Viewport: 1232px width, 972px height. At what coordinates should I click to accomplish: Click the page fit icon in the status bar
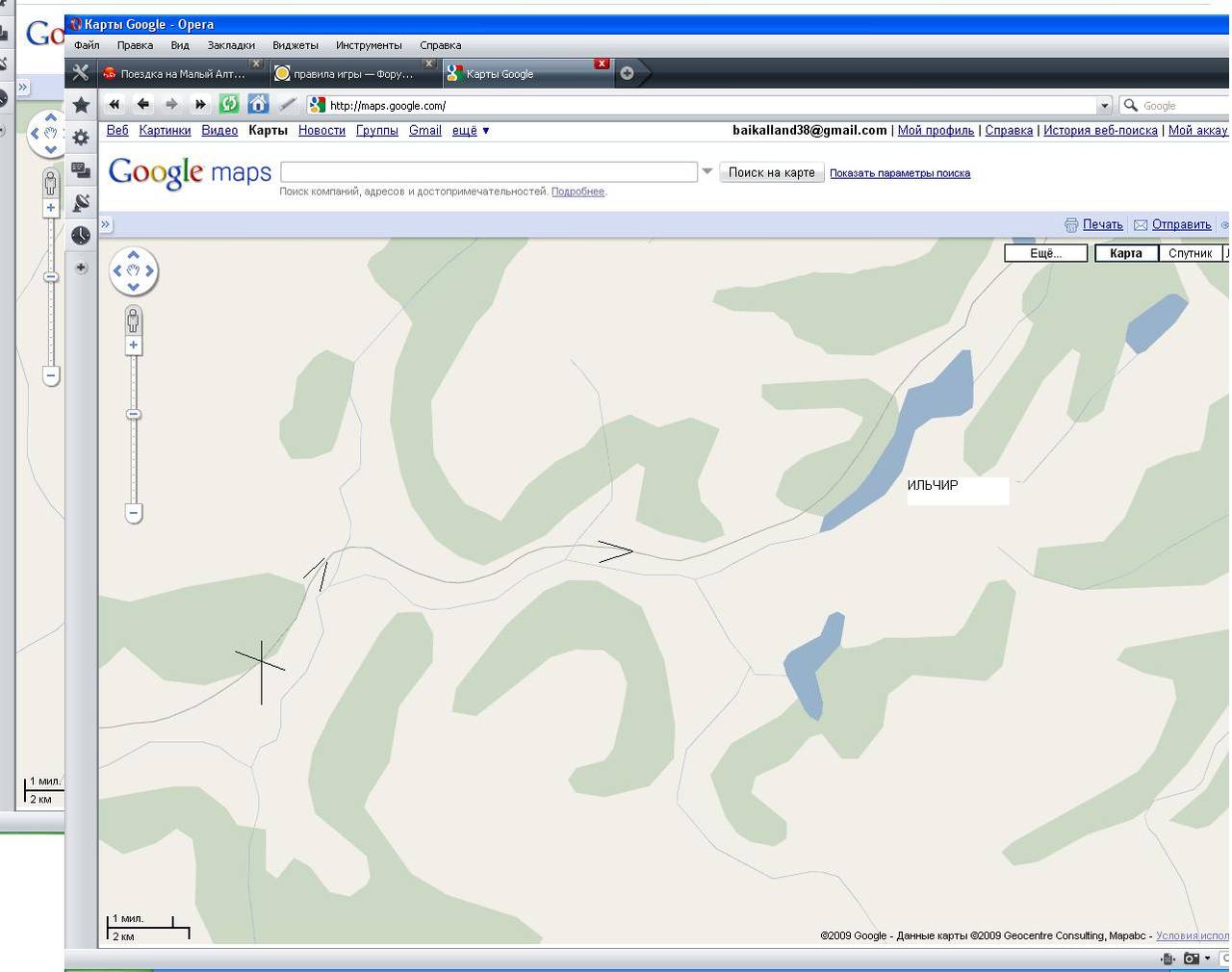pos(1168,959)
